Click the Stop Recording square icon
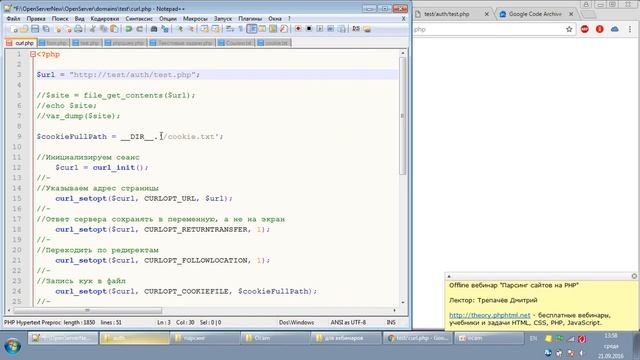Image resolution: width=640 pixels, height=360 pixels. point(309,29)
